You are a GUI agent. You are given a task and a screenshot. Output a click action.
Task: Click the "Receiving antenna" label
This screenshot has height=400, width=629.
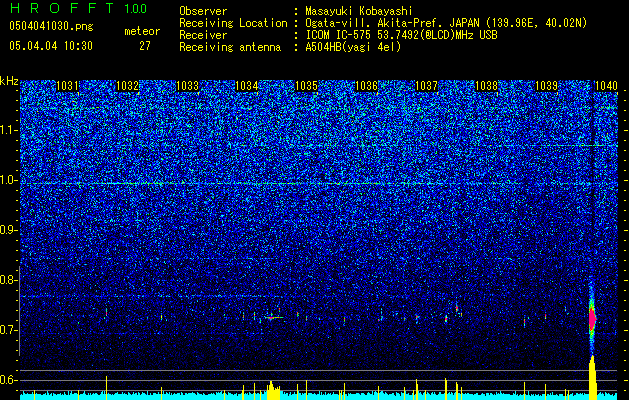click(x=230, y=47)
